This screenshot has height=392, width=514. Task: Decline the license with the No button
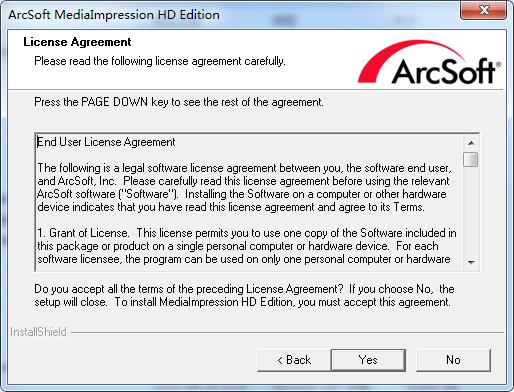[x=453, y=360]
